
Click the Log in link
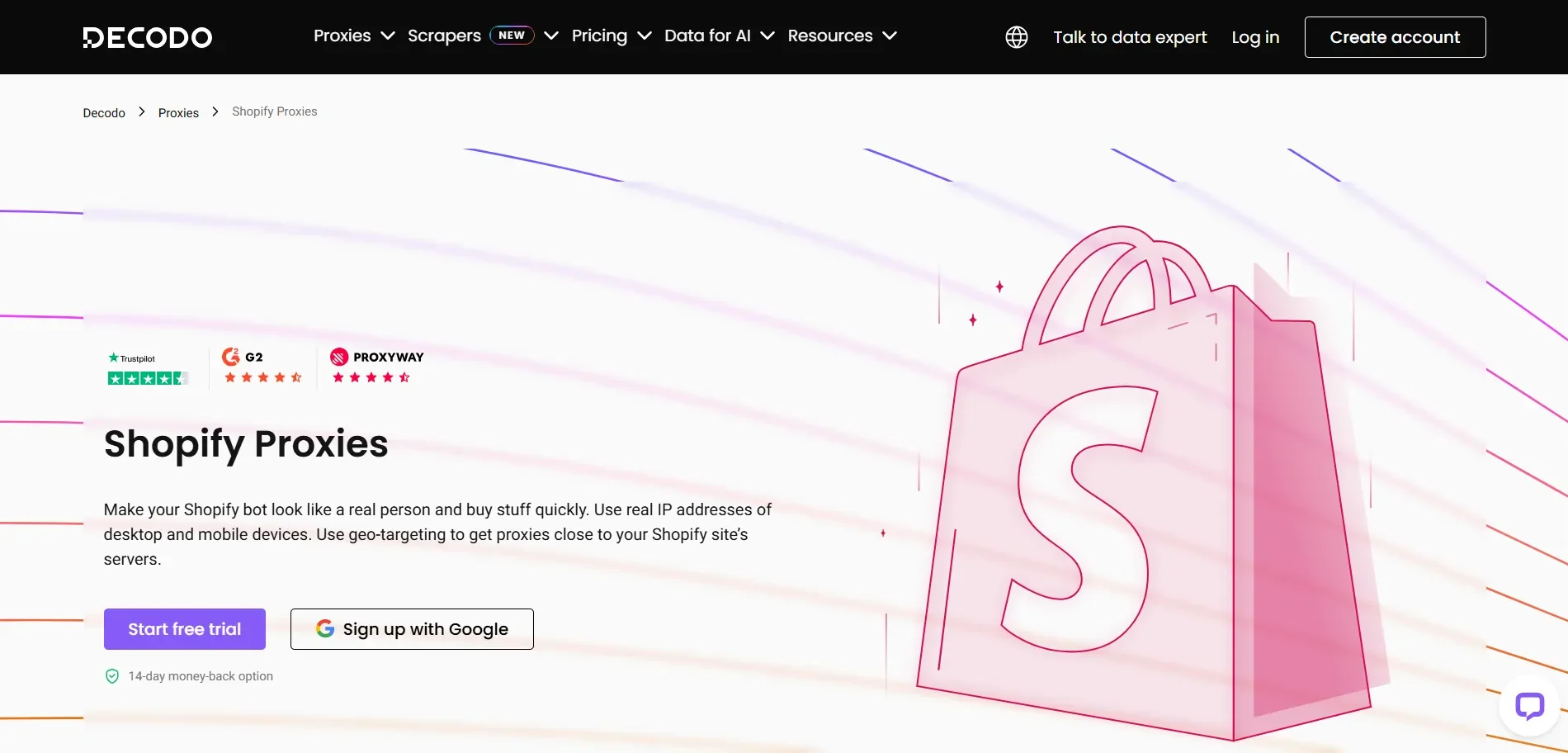tap(1255, 37)
